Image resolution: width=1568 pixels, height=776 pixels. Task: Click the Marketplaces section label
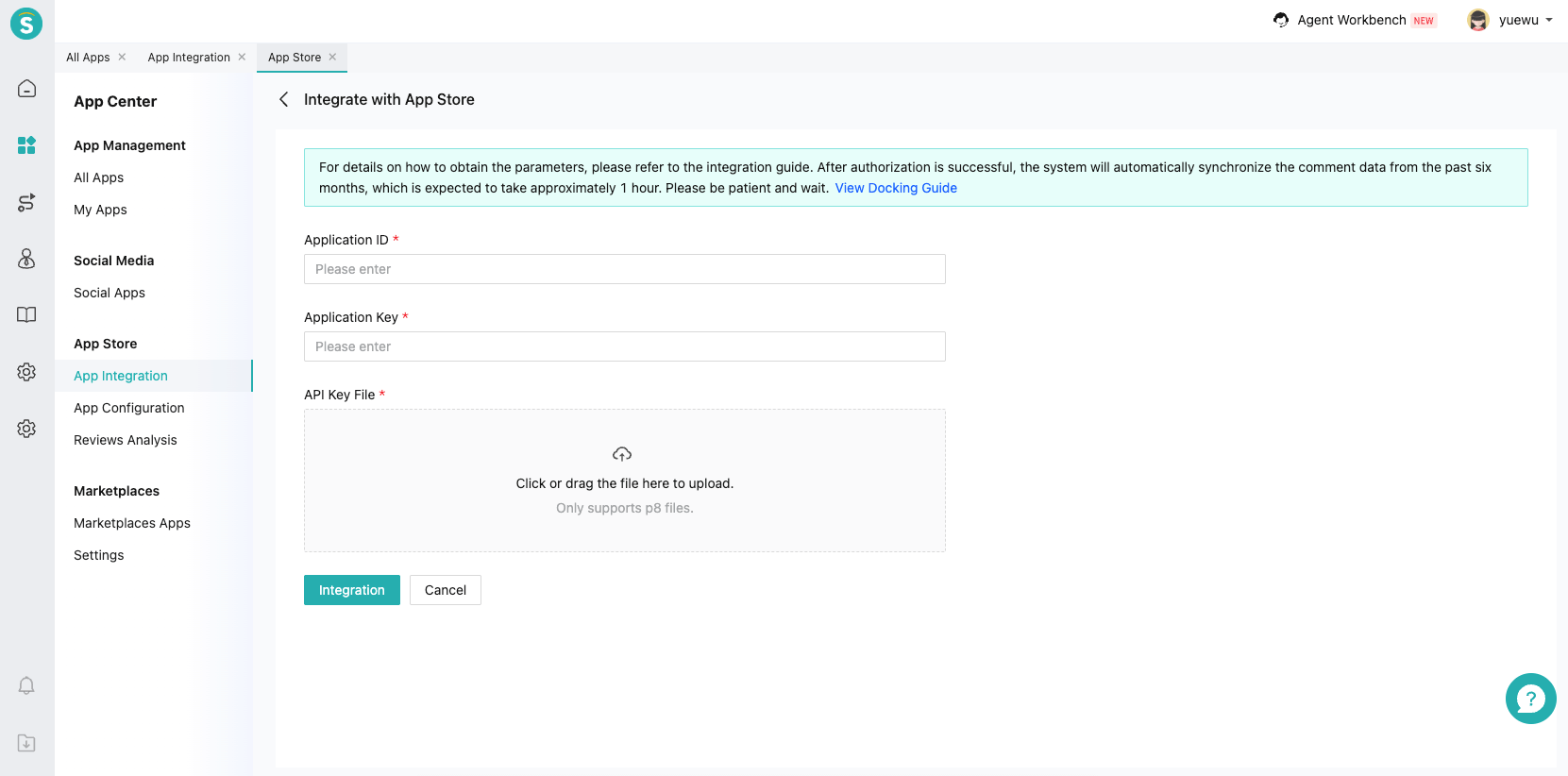coord(116,491)
